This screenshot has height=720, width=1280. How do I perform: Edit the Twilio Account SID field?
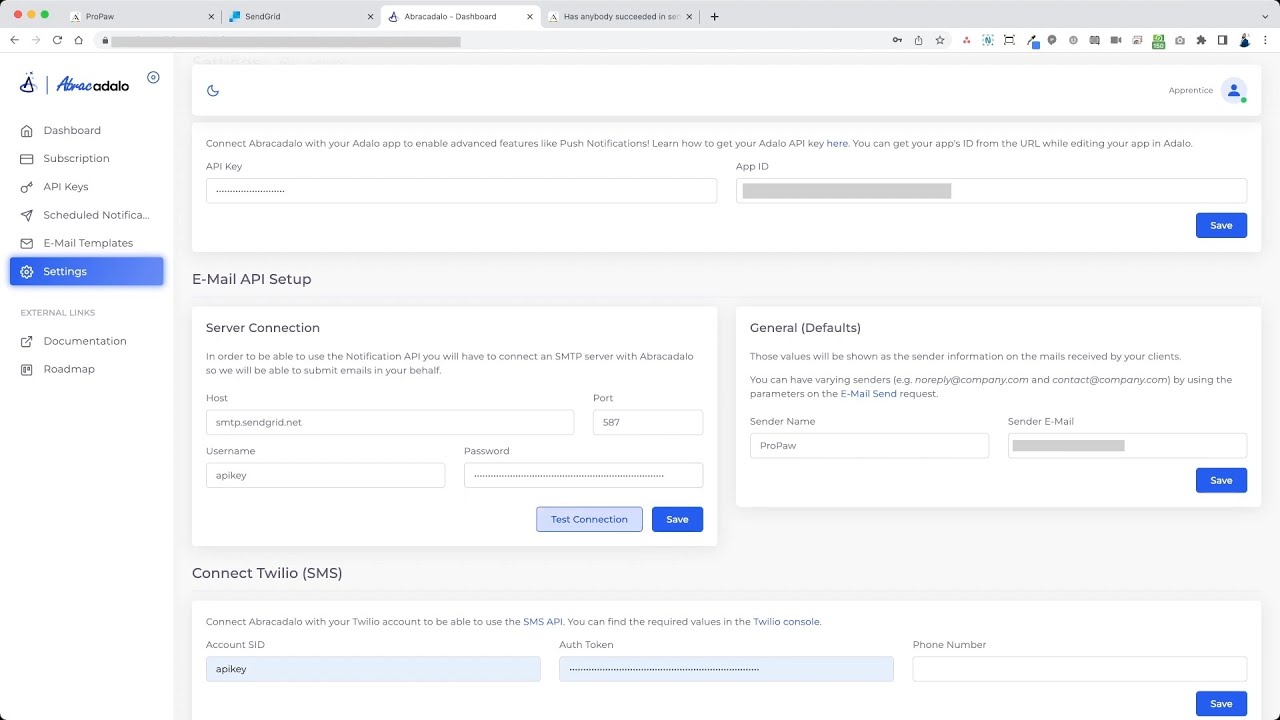click(x=373, y=669)
